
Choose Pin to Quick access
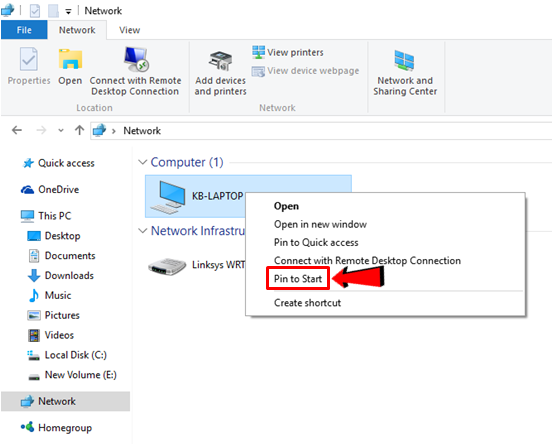tap(316, 242)
